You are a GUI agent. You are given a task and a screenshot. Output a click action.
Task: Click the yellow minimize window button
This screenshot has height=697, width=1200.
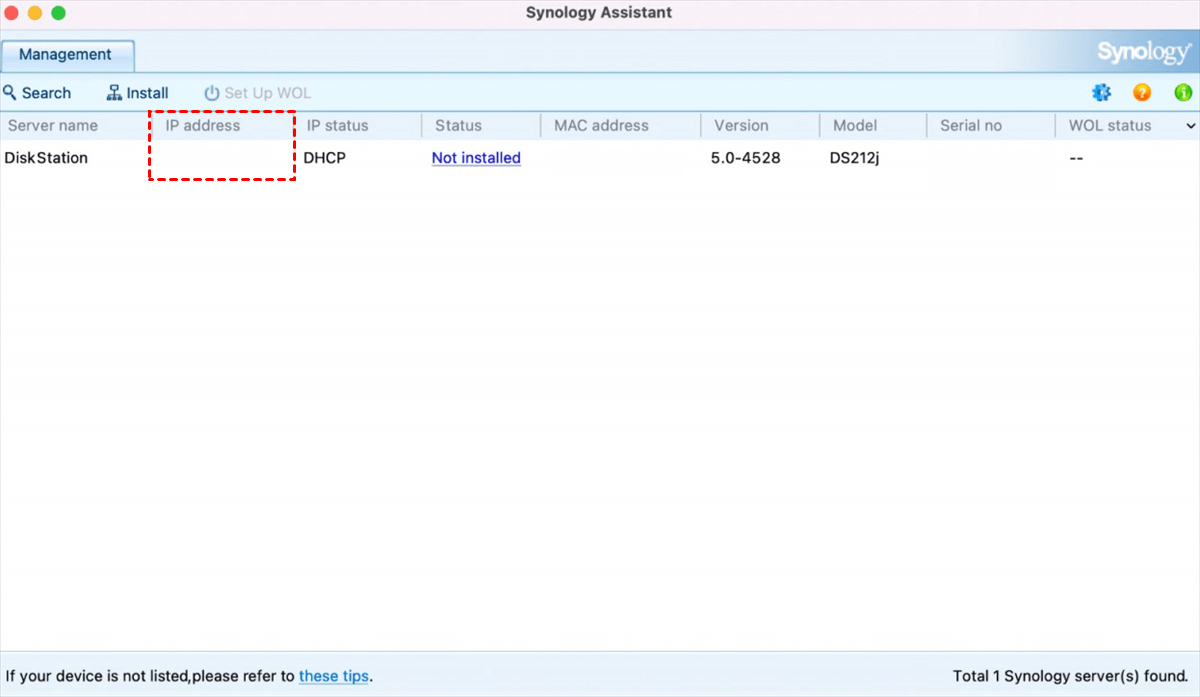(x=35, y=13)
